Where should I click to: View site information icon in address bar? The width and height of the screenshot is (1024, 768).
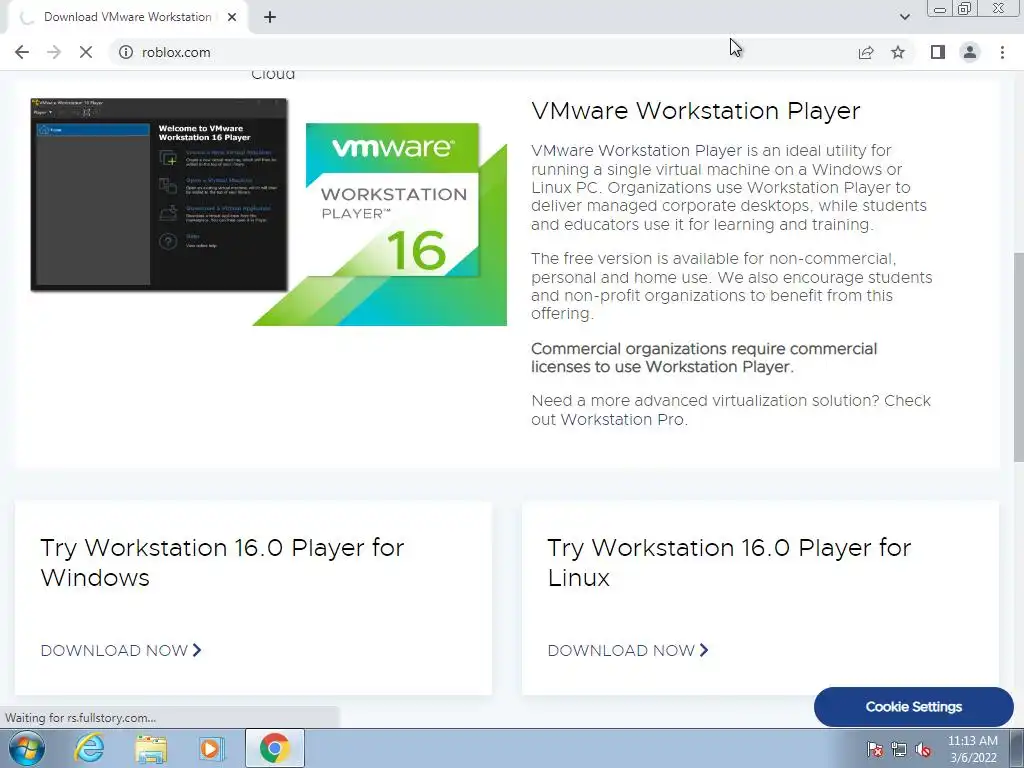click(125, 52)
